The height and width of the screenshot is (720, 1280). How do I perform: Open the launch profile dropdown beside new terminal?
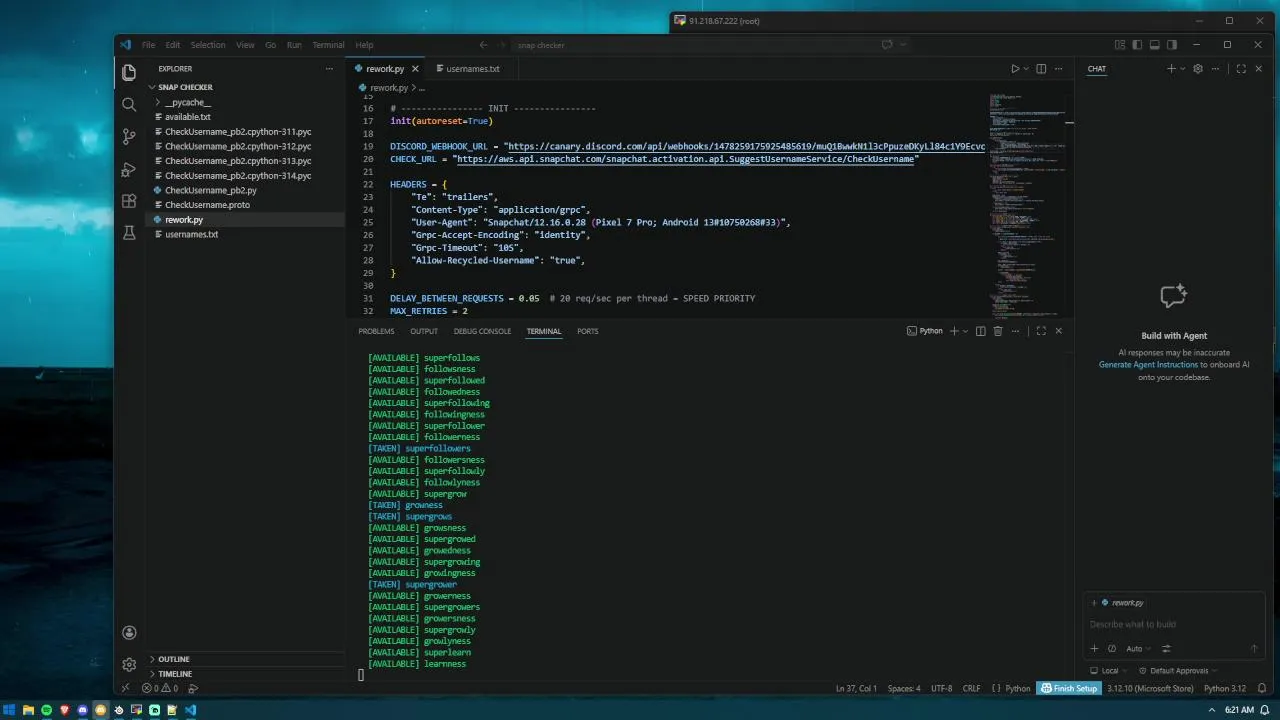[x=965, y=331]
